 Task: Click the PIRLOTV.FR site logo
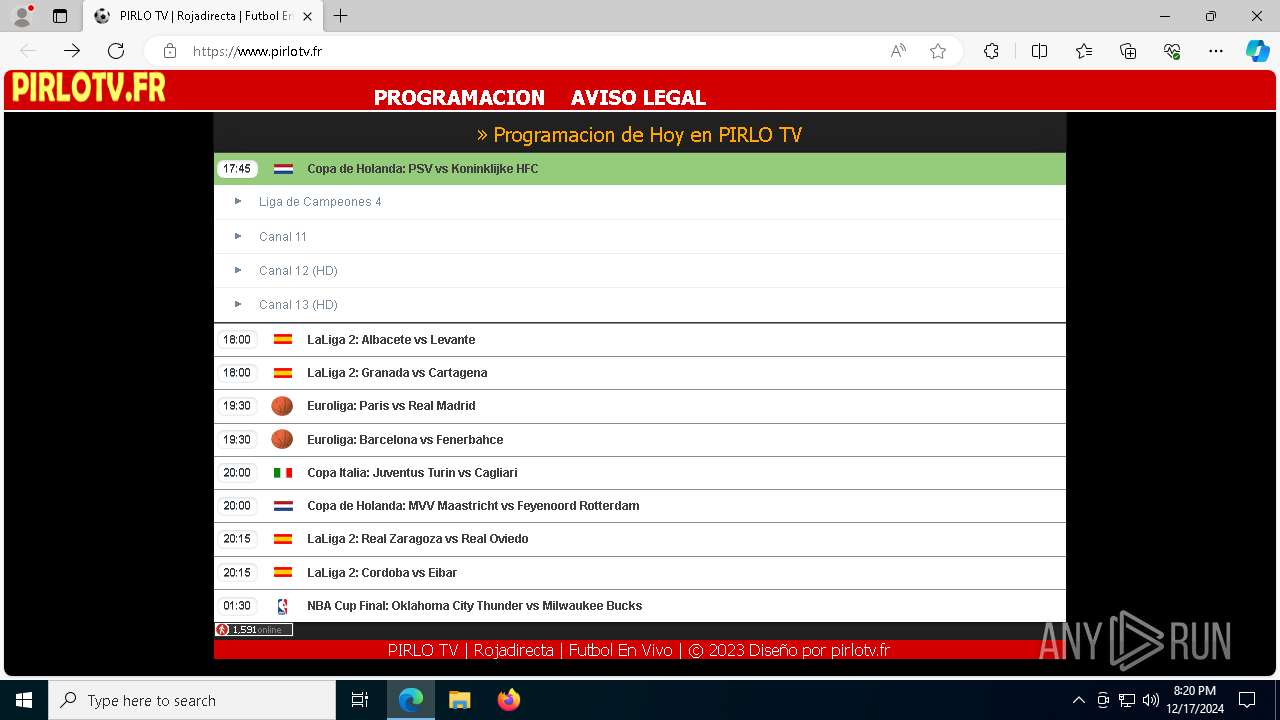88,89
